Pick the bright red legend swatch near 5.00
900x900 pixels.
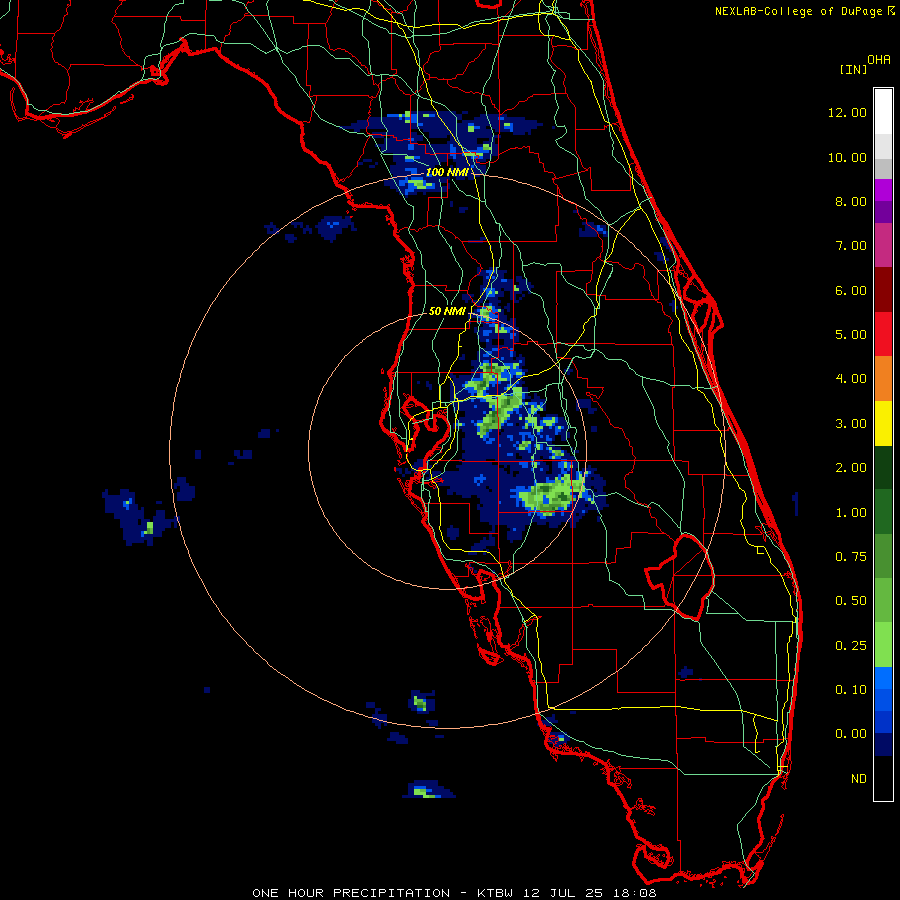point(883,334)
